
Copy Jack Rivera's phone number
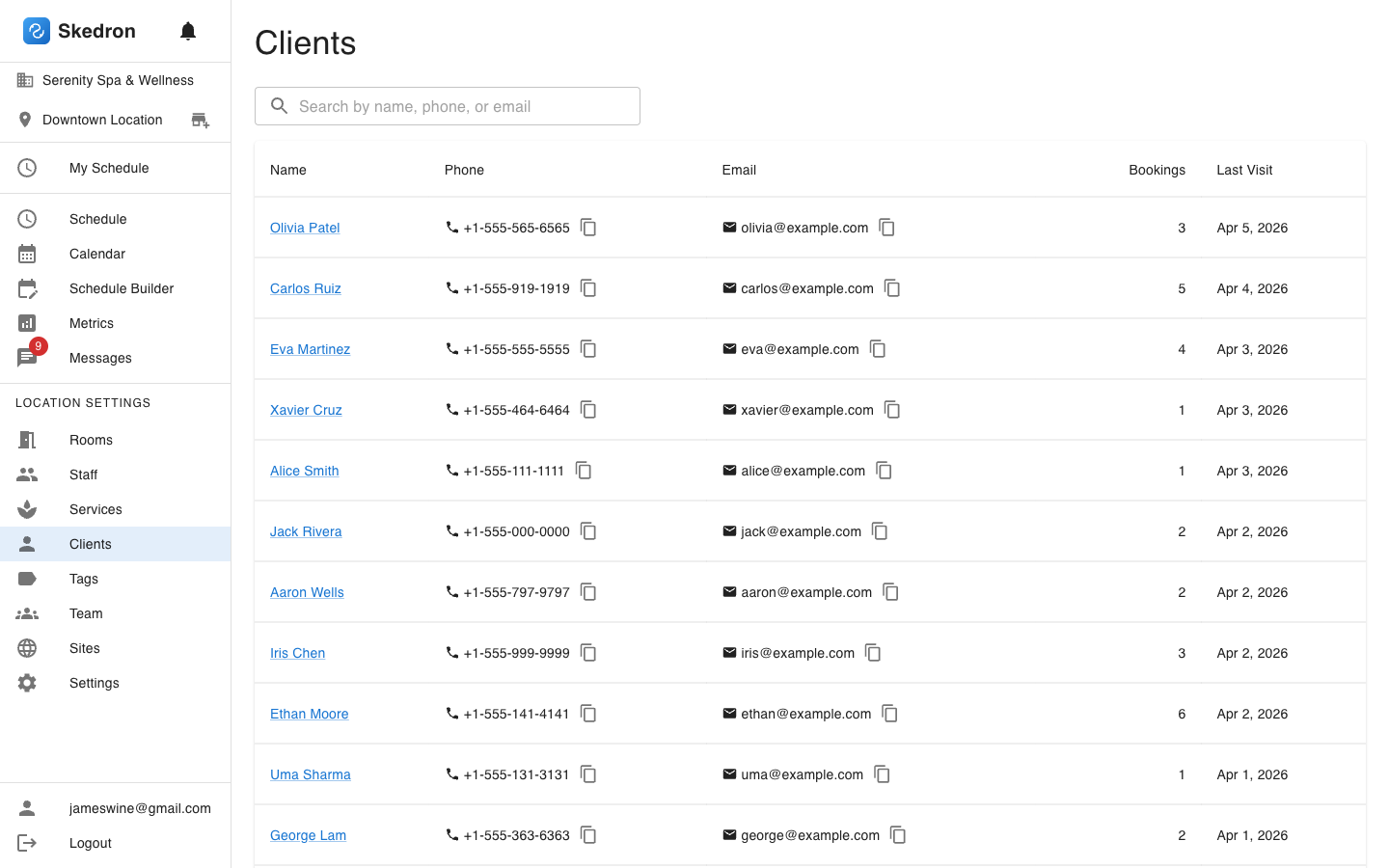(x=588, y=531)
